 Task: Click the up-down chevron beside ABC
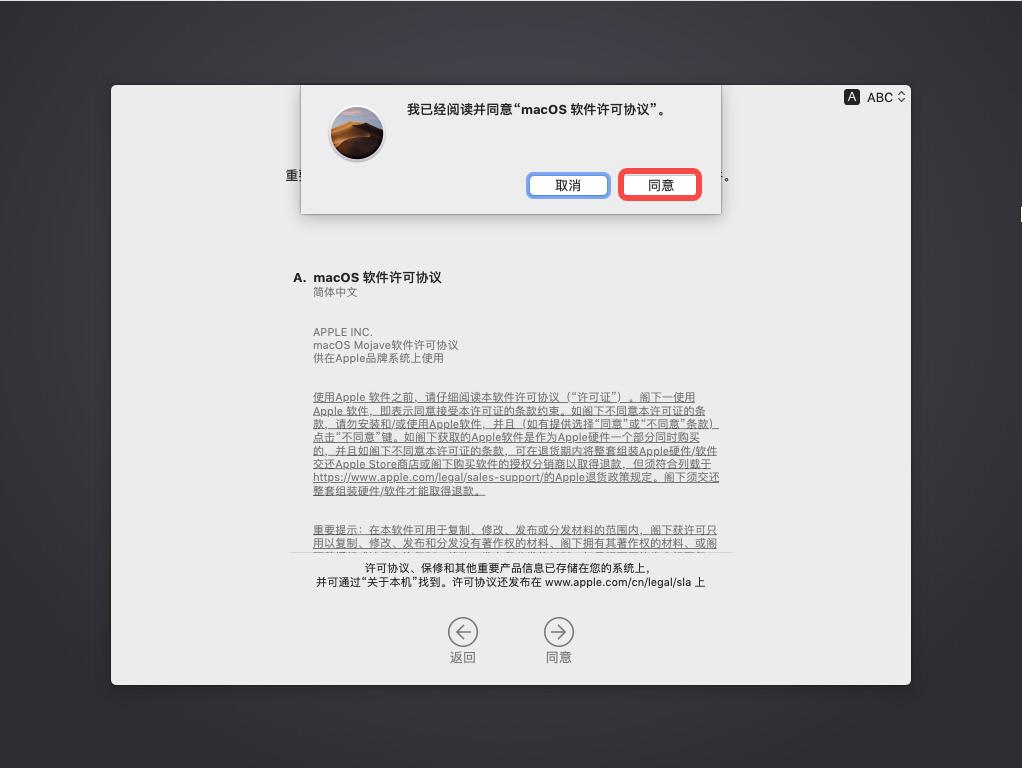899,97
